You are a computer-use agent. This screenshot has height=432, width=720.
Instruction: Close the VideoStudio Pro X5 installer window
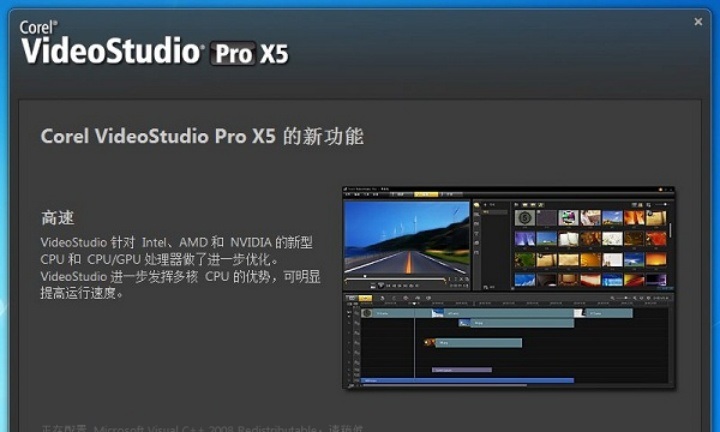pos(698,22)
